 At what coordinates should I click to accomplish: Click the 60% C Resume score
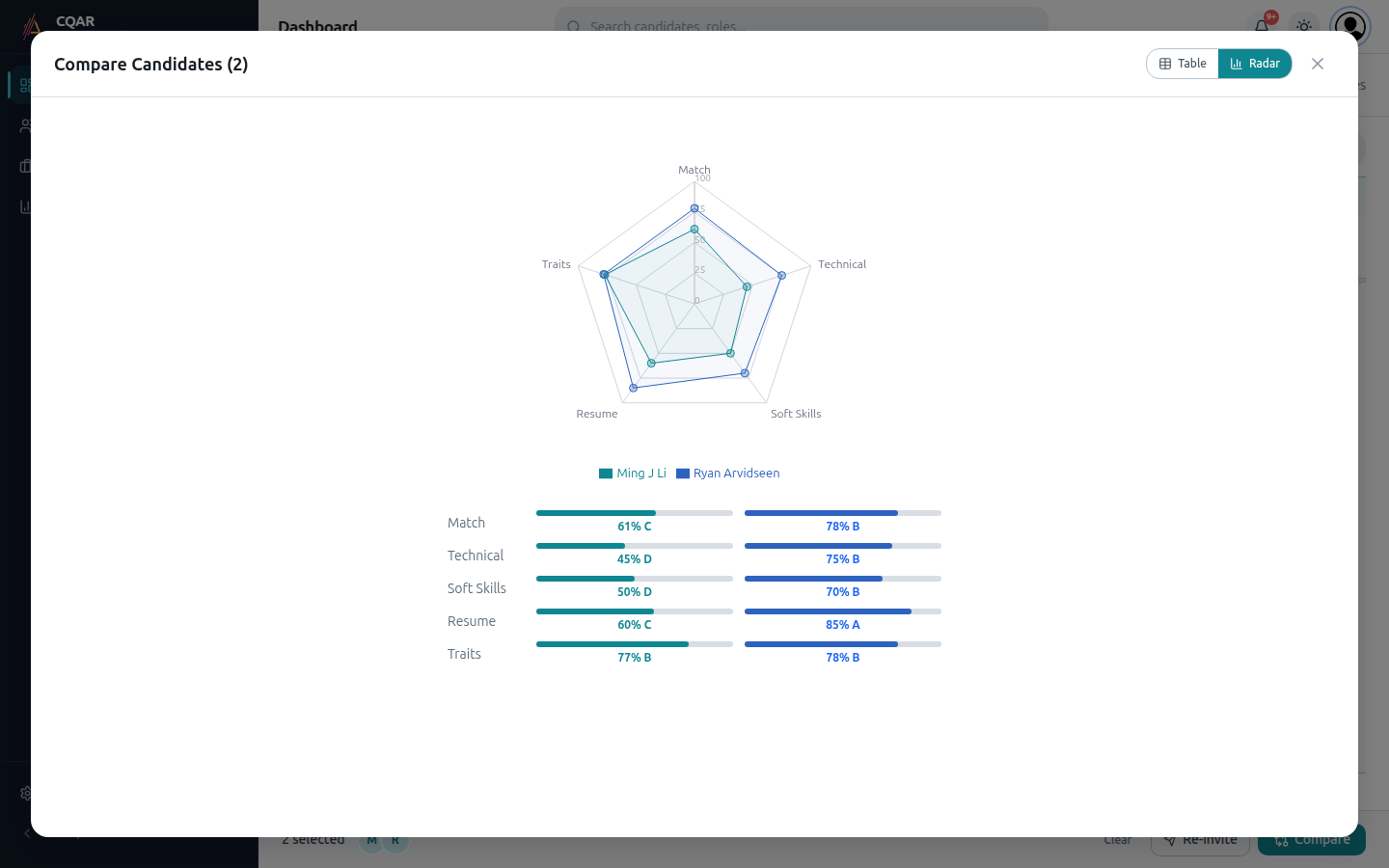coord(635,625)
